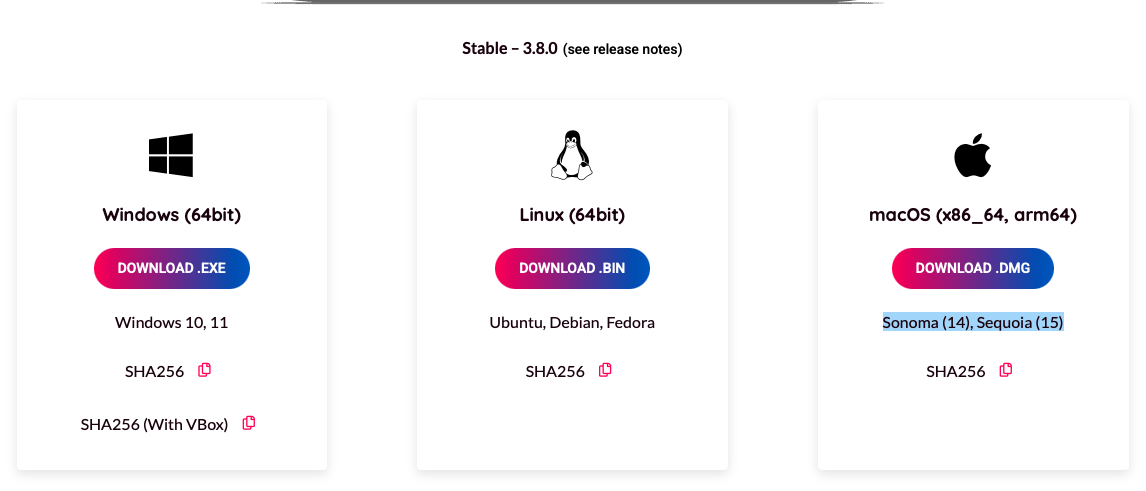Click the Windows logo icon

tap(171, 156)
